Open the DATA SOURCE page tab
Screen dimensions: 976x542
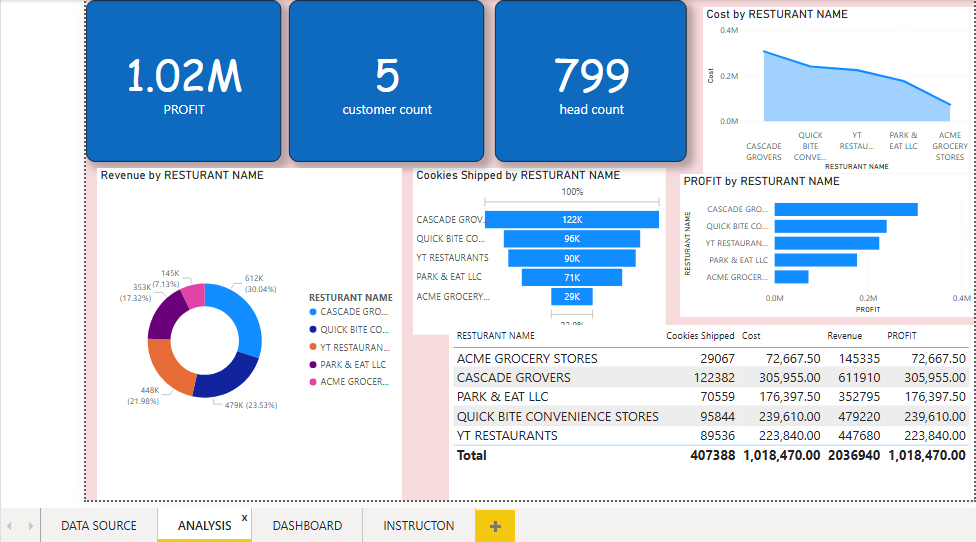click(98, 525)
